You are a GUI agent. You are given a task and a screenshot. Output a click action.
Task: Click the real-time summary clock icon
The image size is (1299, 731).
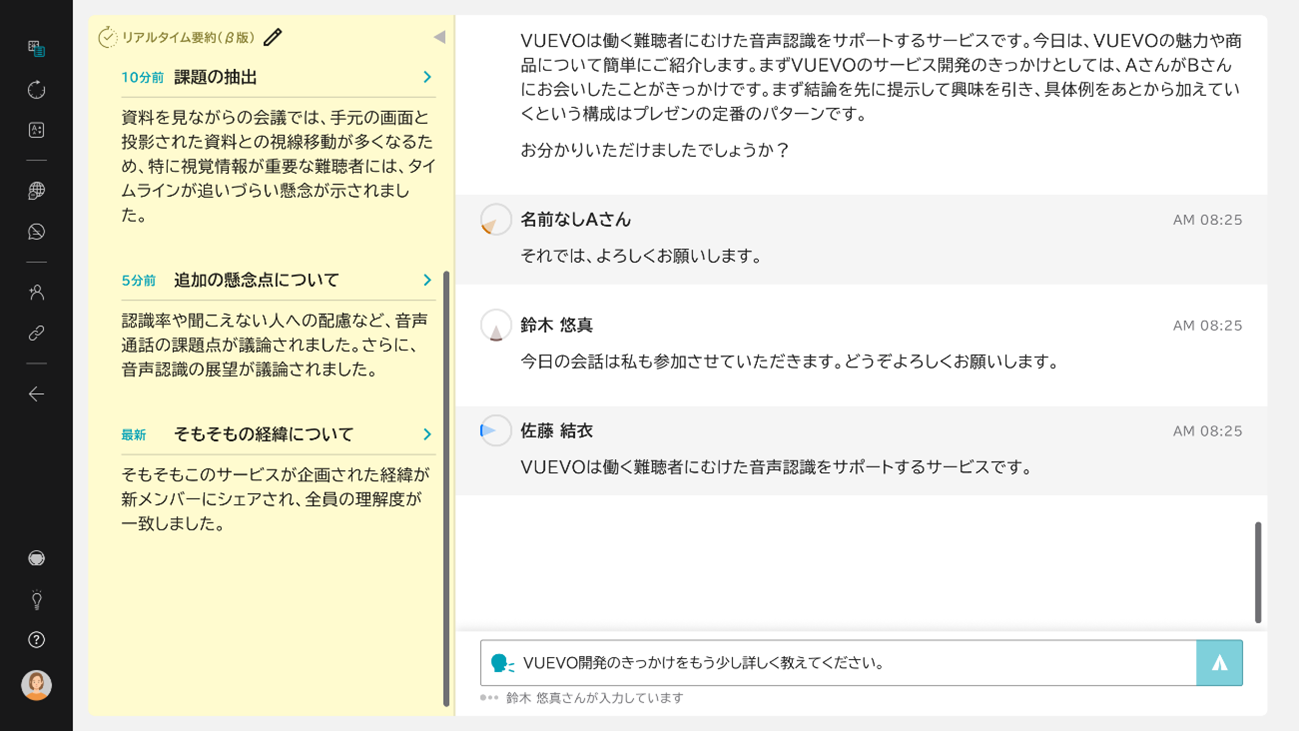click(108, 38)
